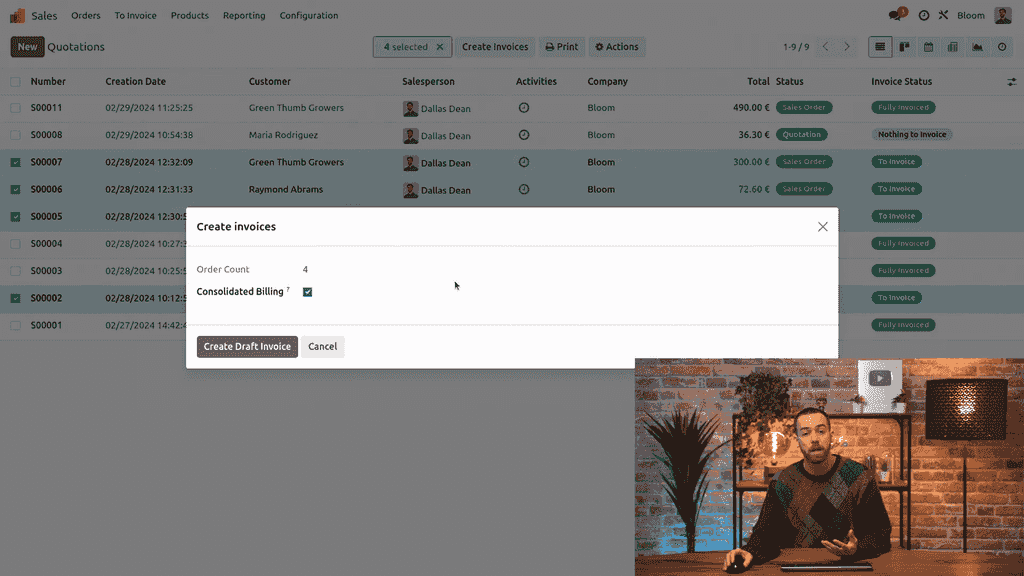Close the Create invoices dialog
This screenshot has width=1024, height=576.
point(822,227)
